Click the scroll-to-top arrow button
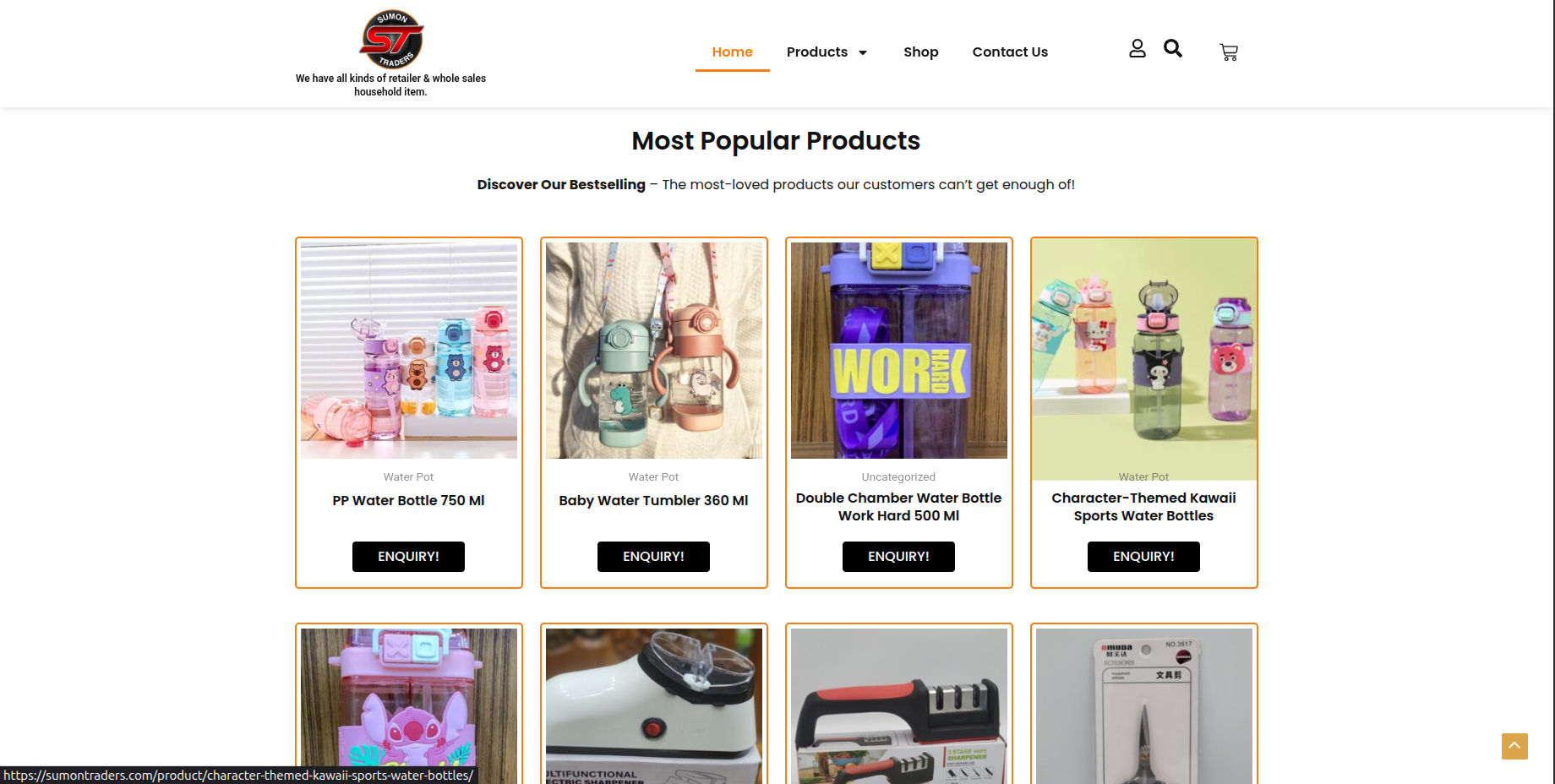 coord(1514,746)
